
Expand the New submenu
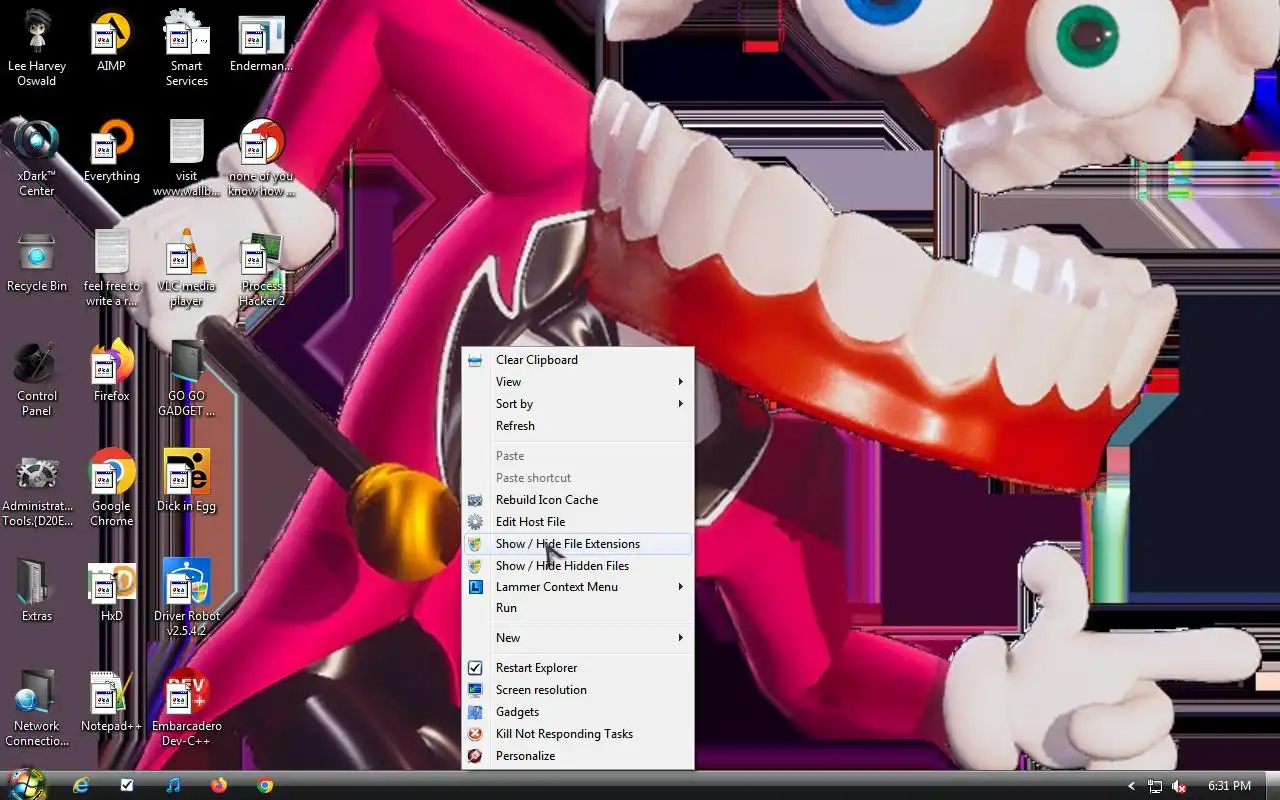click(578, 638)
